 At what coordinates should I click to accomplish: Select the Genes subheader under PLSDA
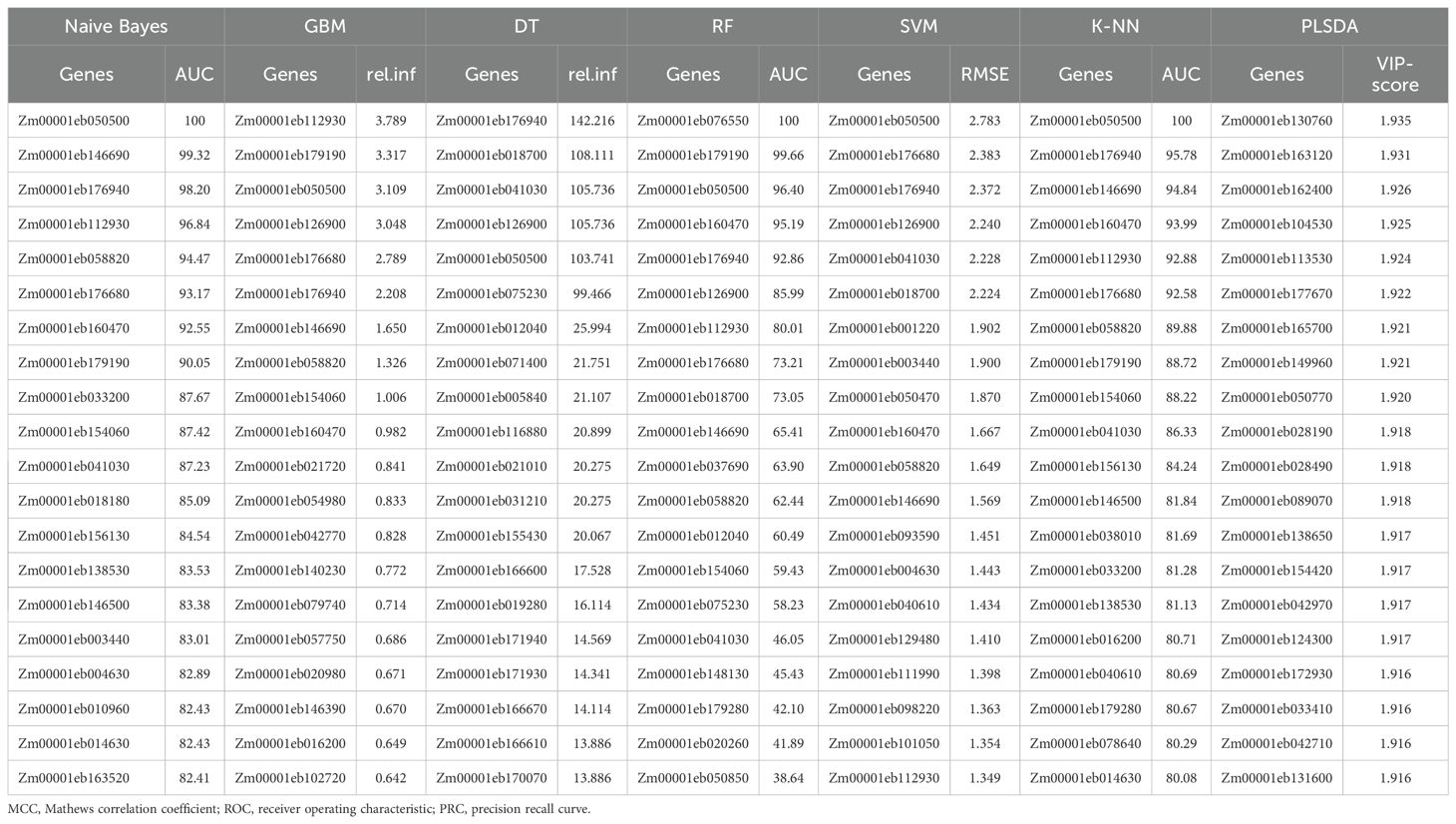tap(1276, 74)
